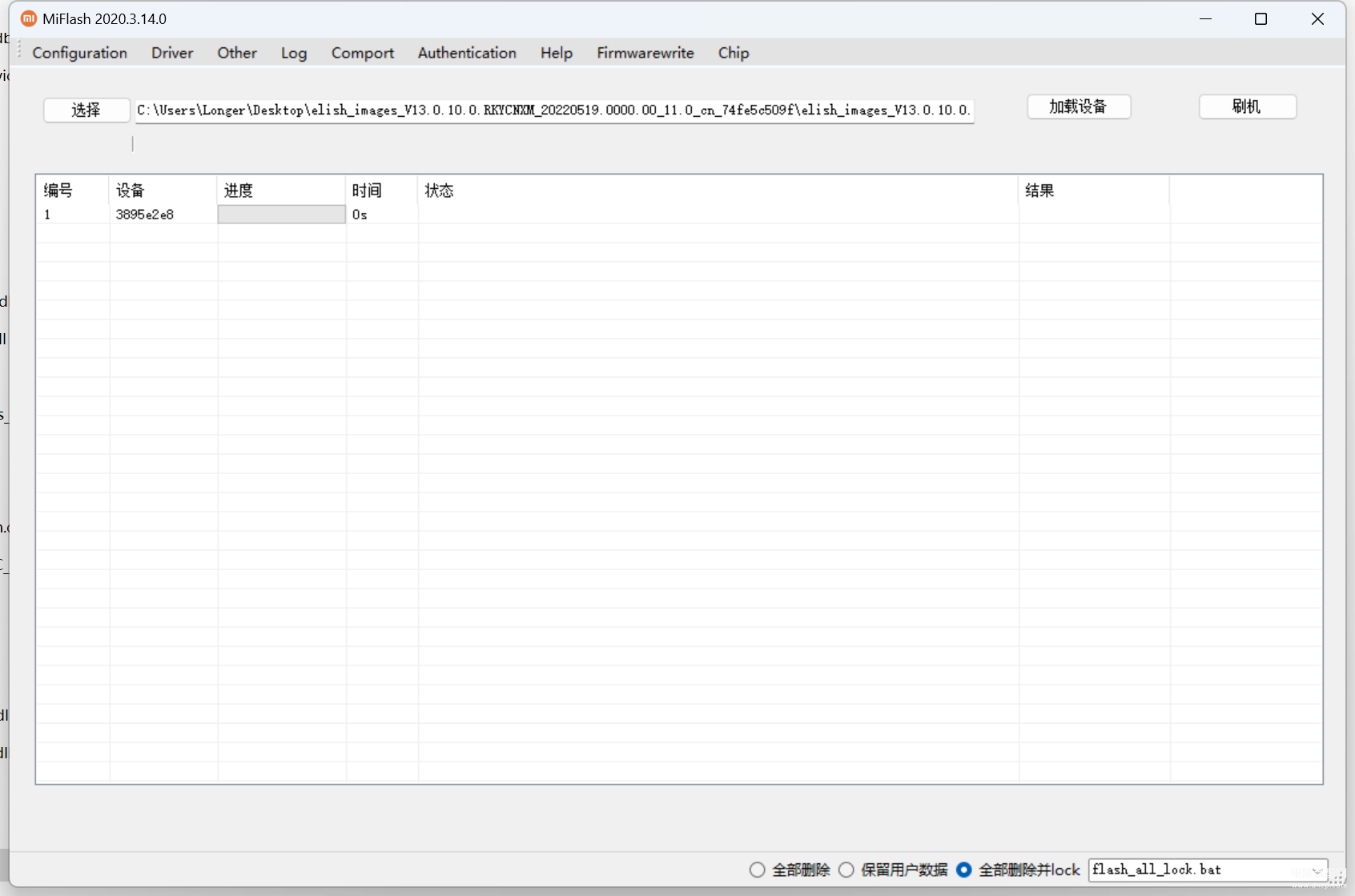Open the Help menu
Screen dimensions: 1355x896
557,53
